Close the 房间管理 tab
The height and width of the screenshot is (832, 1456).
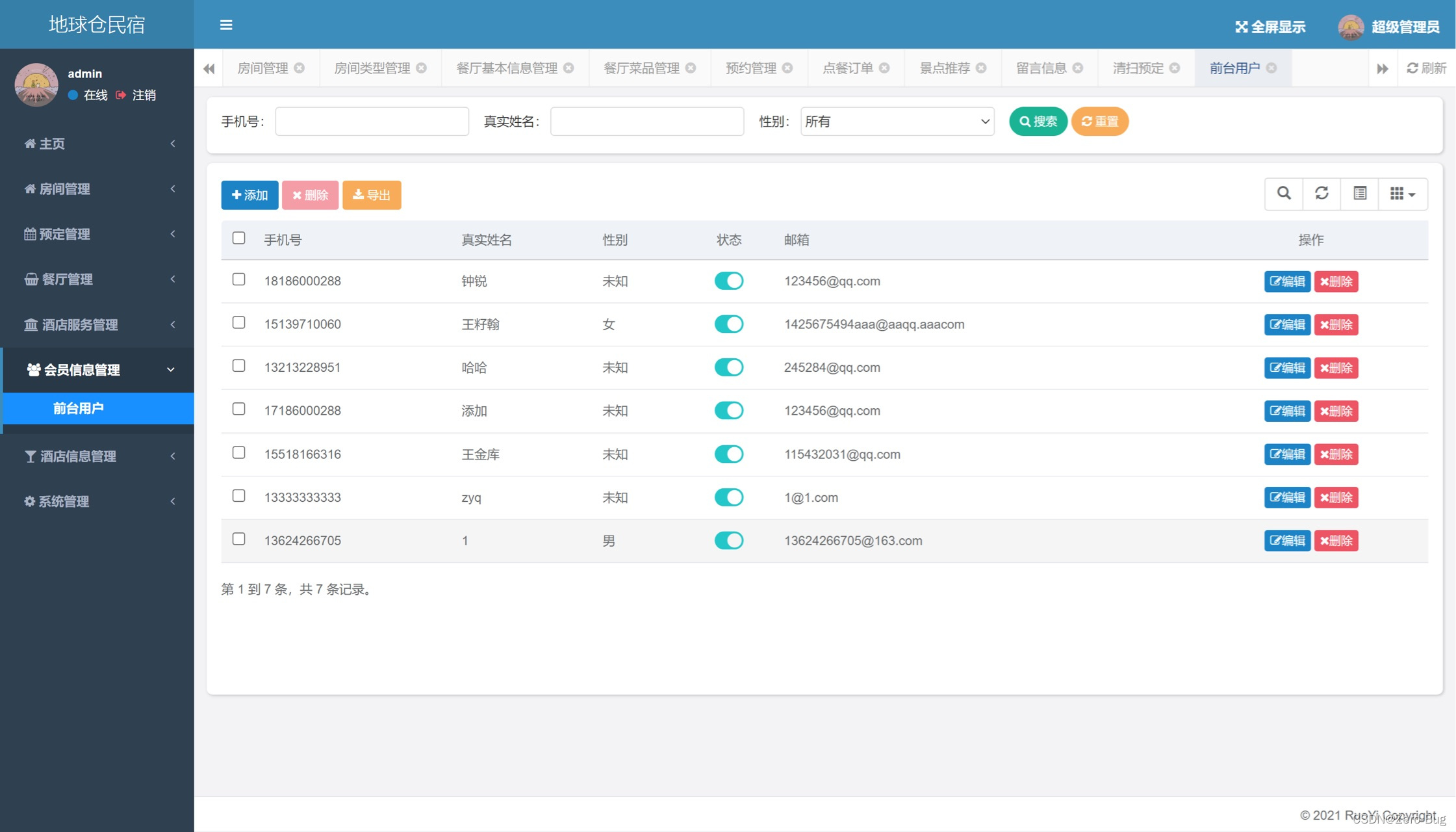[300, 68]
